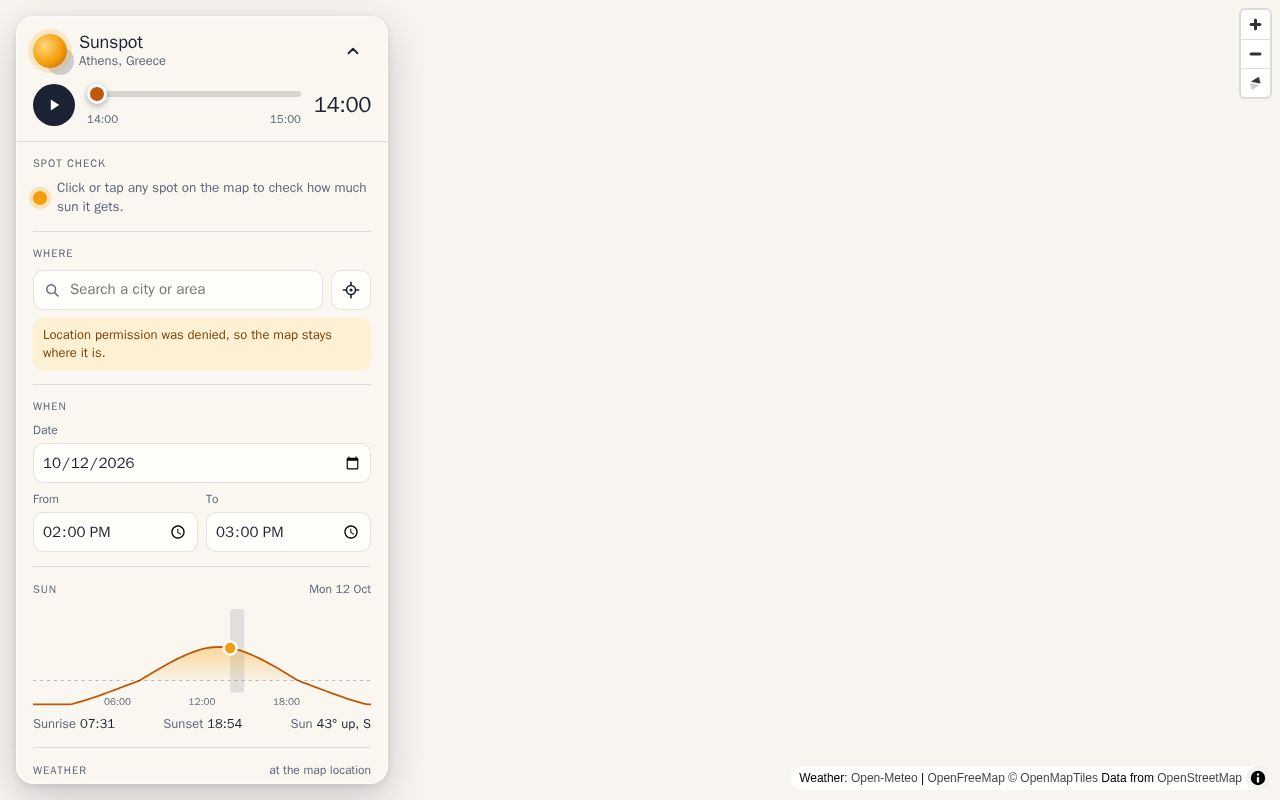The image size is (1280, 800).
Task: Click the 18:00 chart axis label
Action: (x=286, y=702)
